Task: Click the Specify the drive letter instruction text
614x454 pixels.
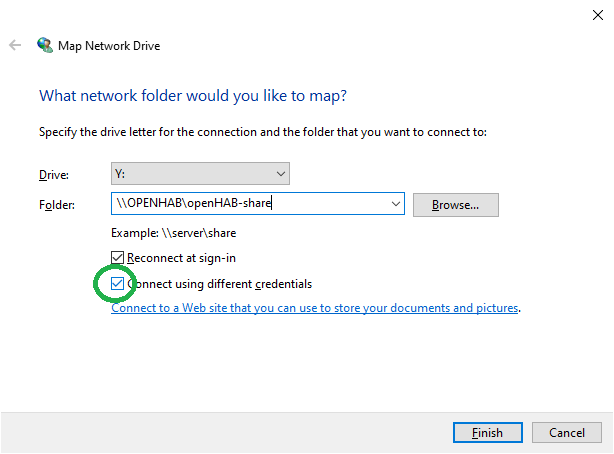Action: [x=262, y=132]
